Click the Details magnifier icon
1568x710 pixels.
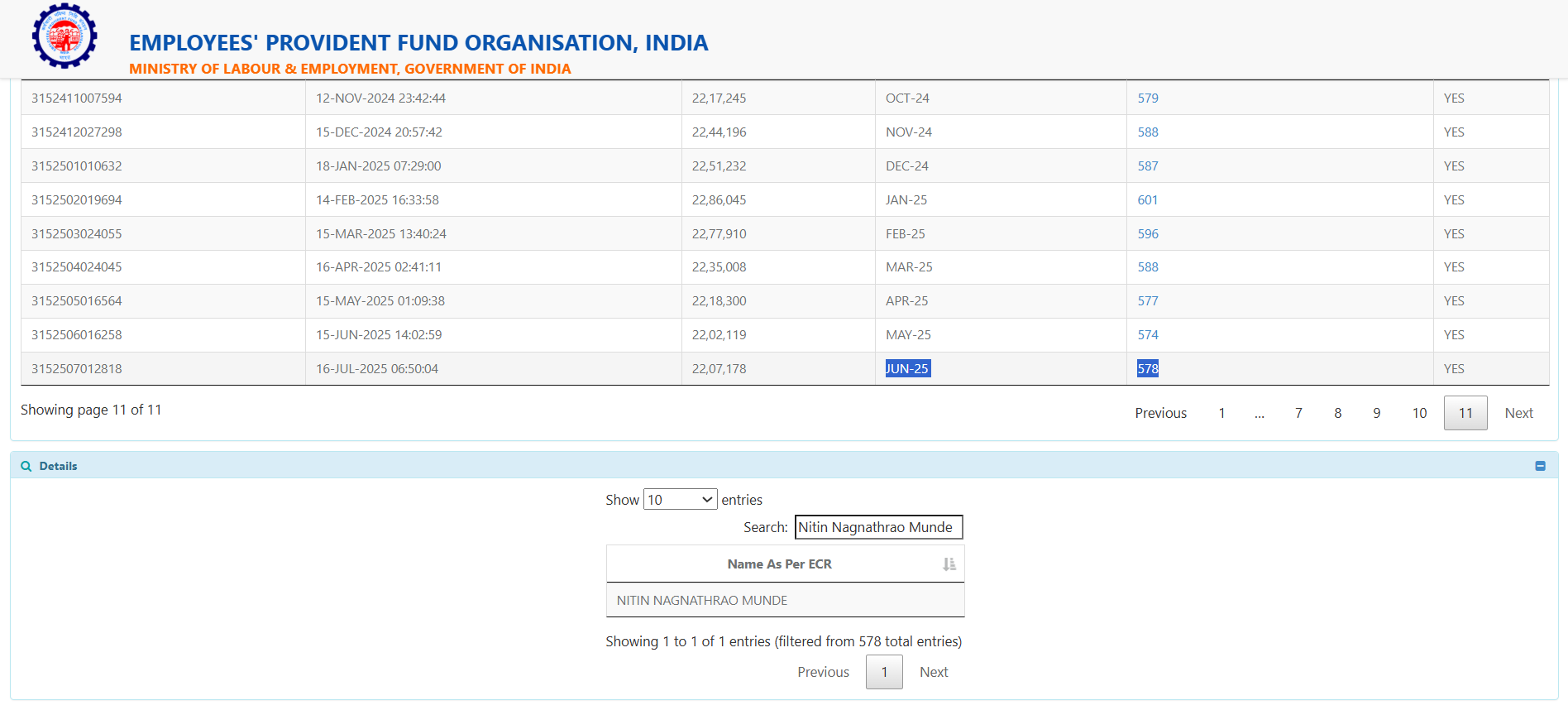click(x=26, y=466)
